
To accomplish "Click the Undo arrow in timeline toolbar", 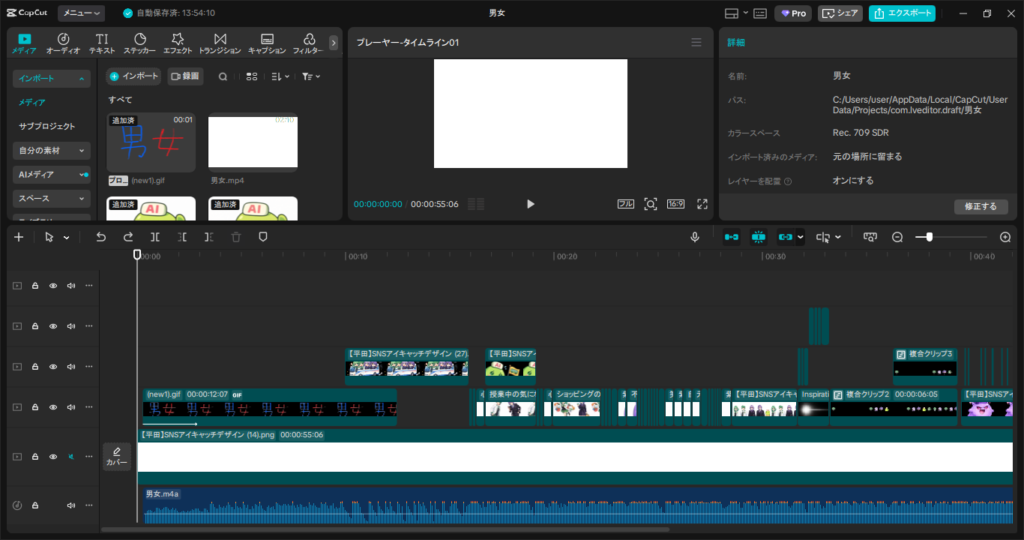I will (x=101, y=237).
